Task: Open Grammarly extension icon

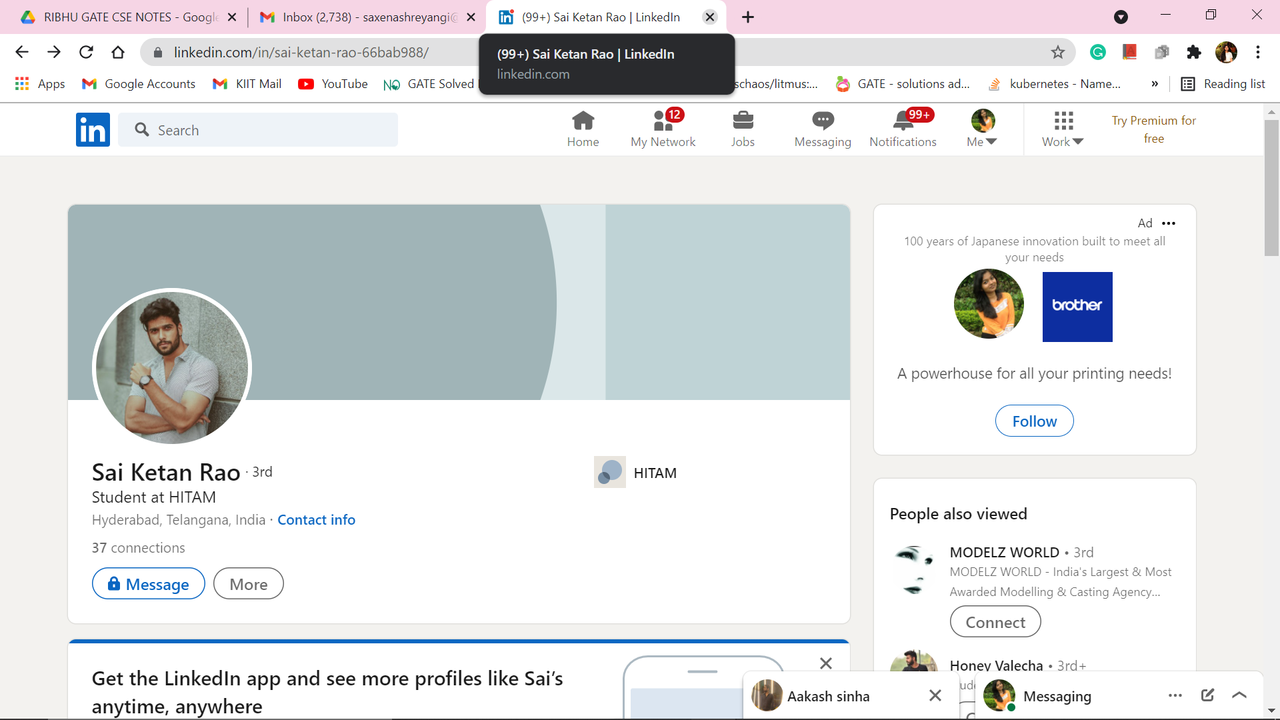Action: click(1098, 52)
